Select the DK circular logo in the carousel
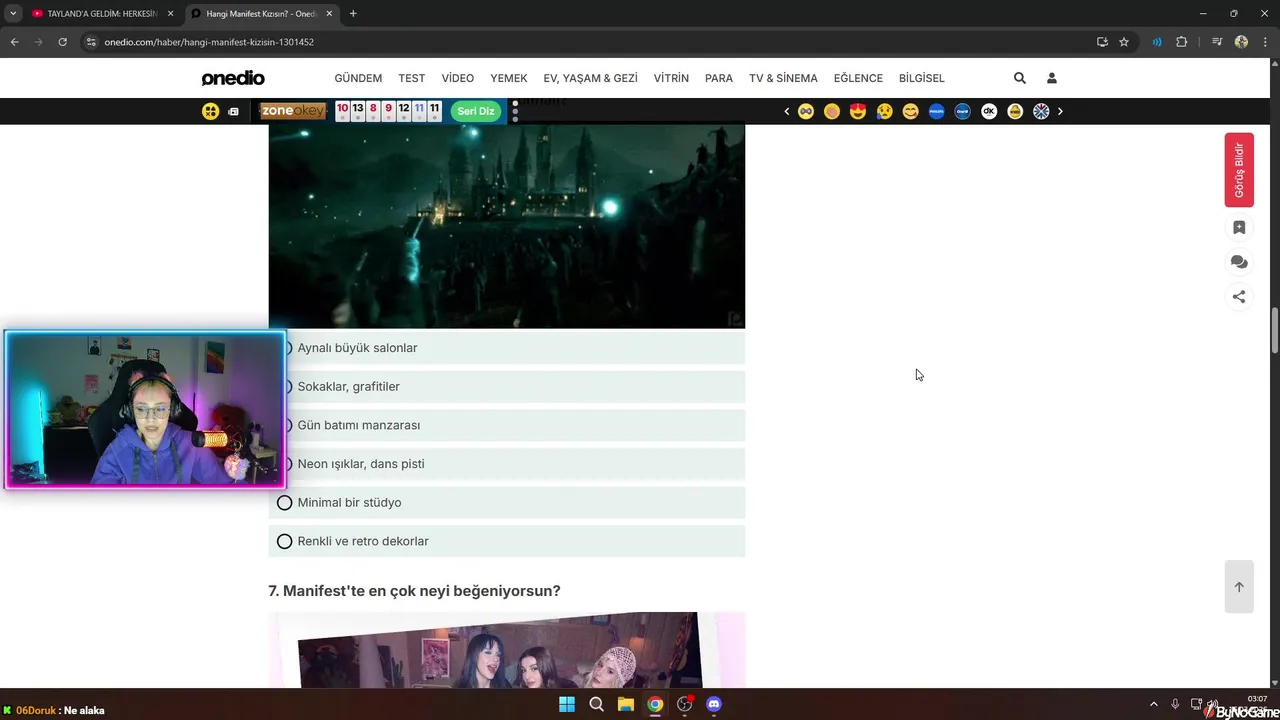The image size is (1280, 720). (x=989, y=111)
